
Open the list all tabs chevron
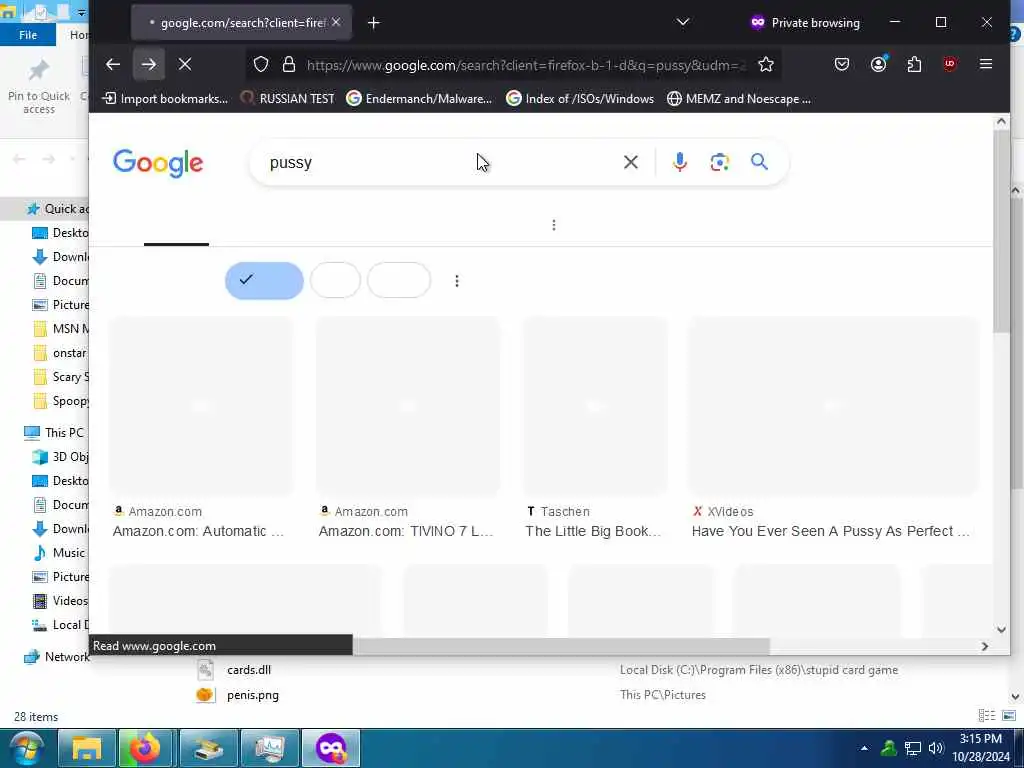(682, 22)
